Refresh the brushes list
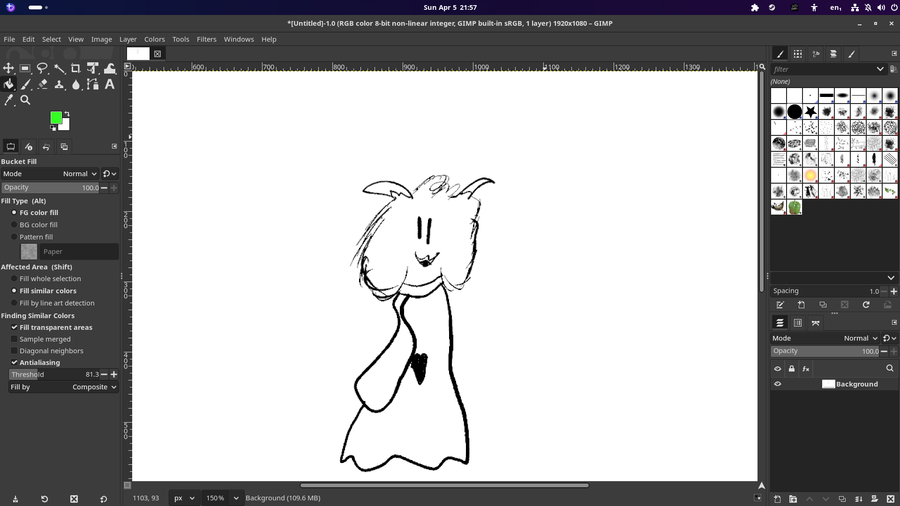This screenshot has width=900, height=506. pyautogui.click(x=866, y=305)
